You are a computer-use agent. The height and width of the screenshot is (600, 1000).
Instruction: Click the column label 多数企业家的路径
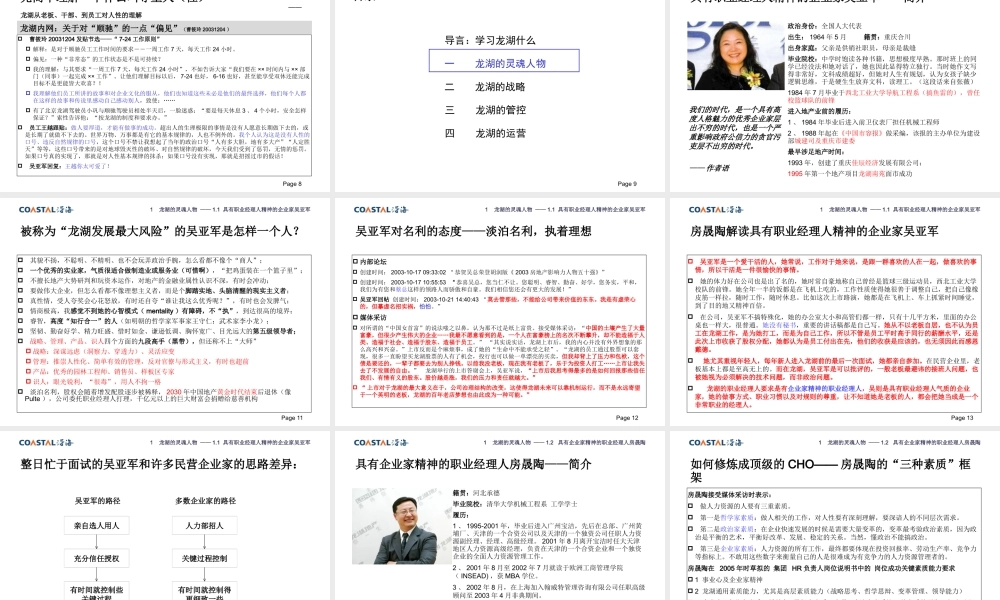click(205, 501)
